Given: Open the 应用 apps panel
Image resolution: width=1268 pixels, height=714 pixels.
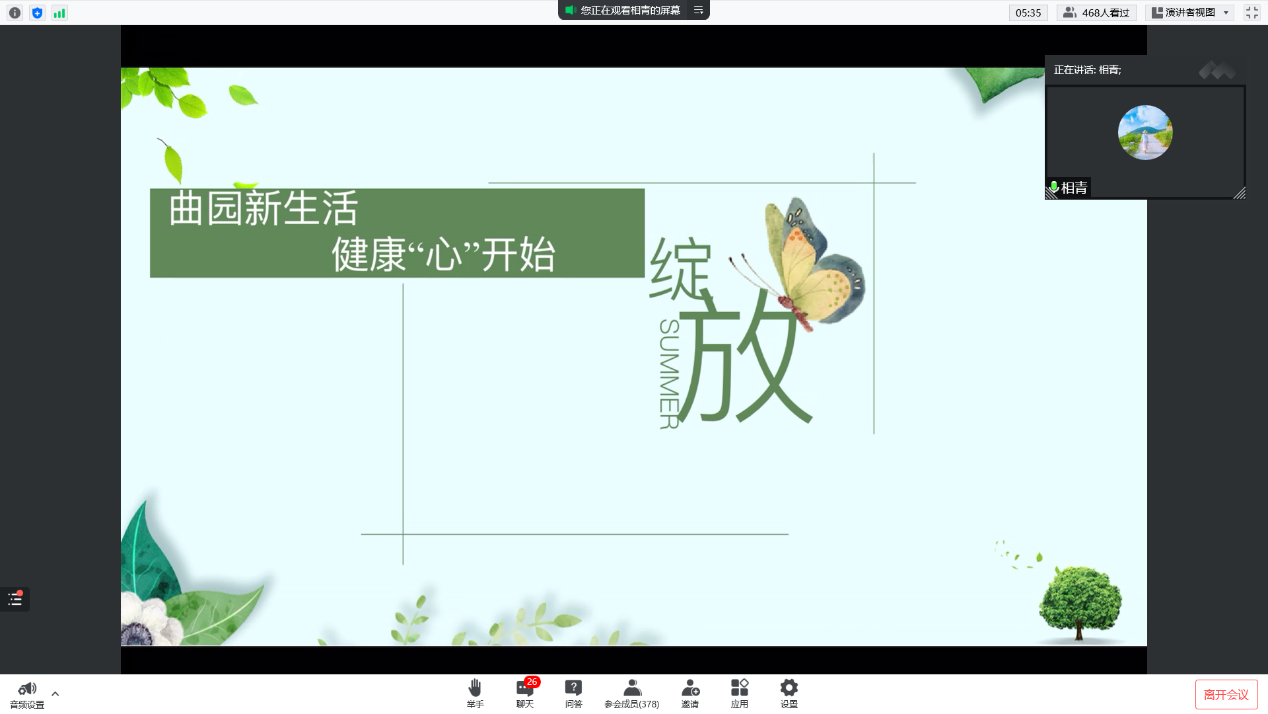Looking at the screenshot, I should click(x=739, y=692).
